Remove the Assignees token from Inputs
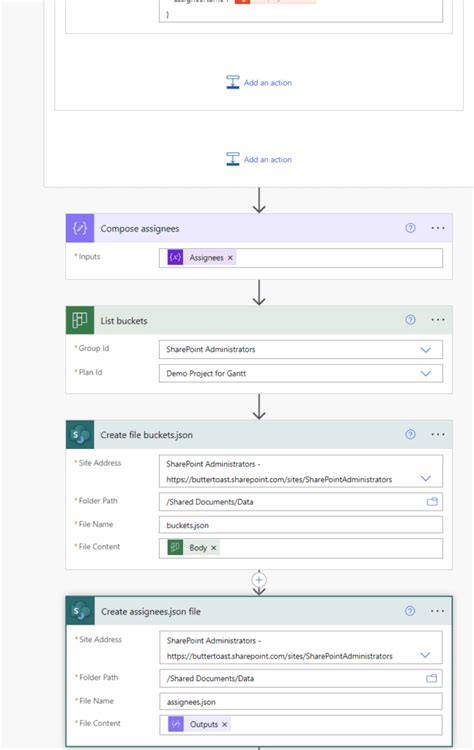This screenshot has width=474, height=750. [x=230, y=258]
